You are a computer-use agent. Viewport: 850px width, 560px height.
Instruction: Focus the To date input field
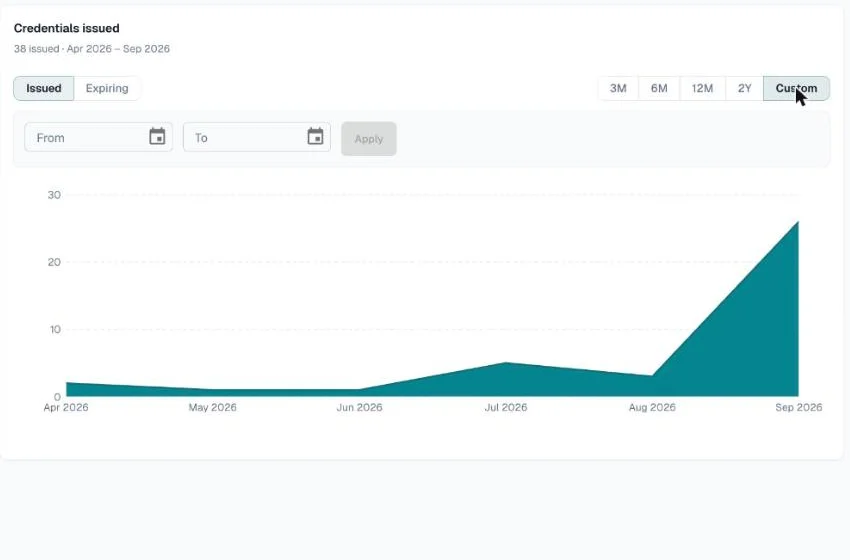tap(257, 137)
